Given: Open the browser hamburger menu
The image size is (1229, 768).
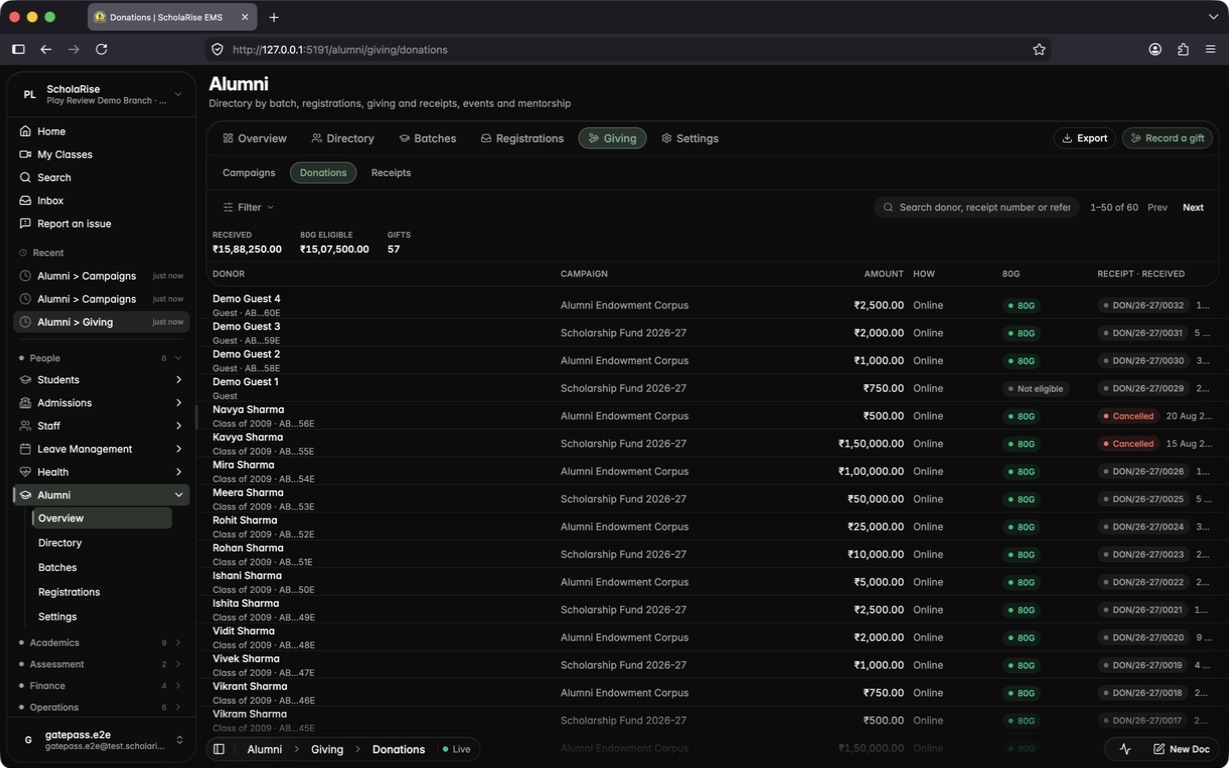Looking at the screenshot, I should point(1210,49).
